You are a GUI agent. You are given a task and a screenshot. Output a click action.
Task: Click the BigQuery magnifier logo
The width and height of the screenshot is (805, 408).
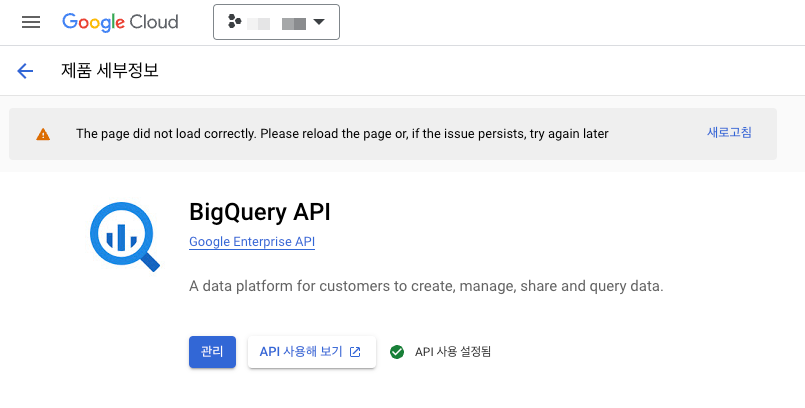(x=125, y=236)
